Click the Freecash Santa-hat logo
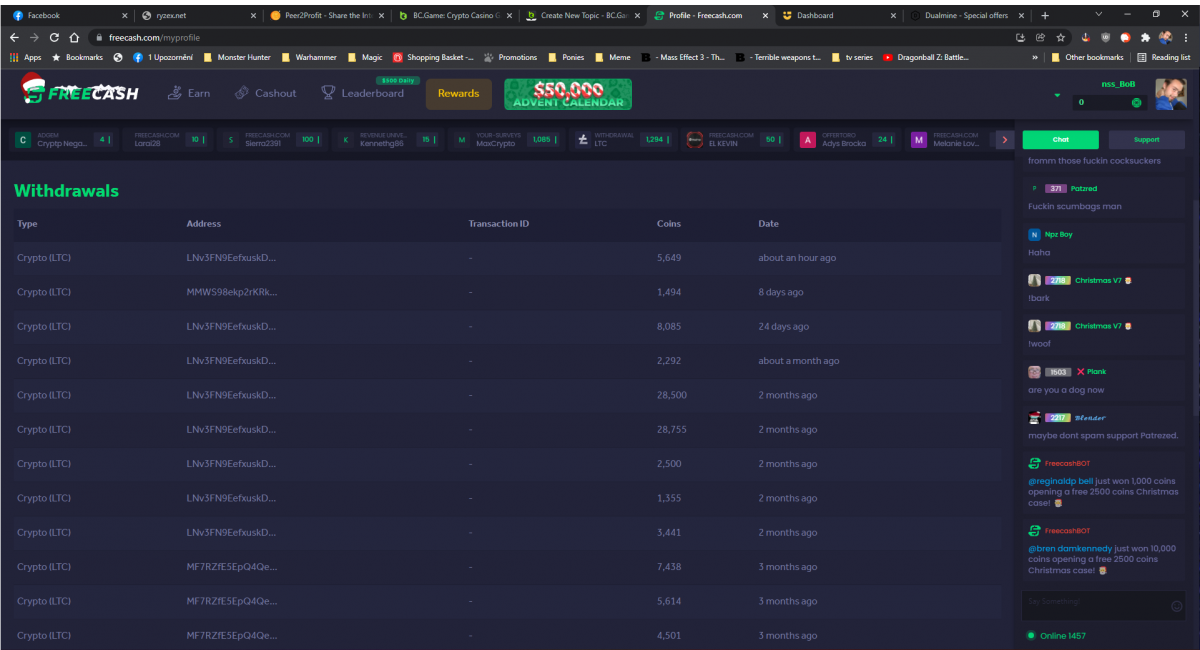This screenshot has height=650, width=1200. click(80, 92)
